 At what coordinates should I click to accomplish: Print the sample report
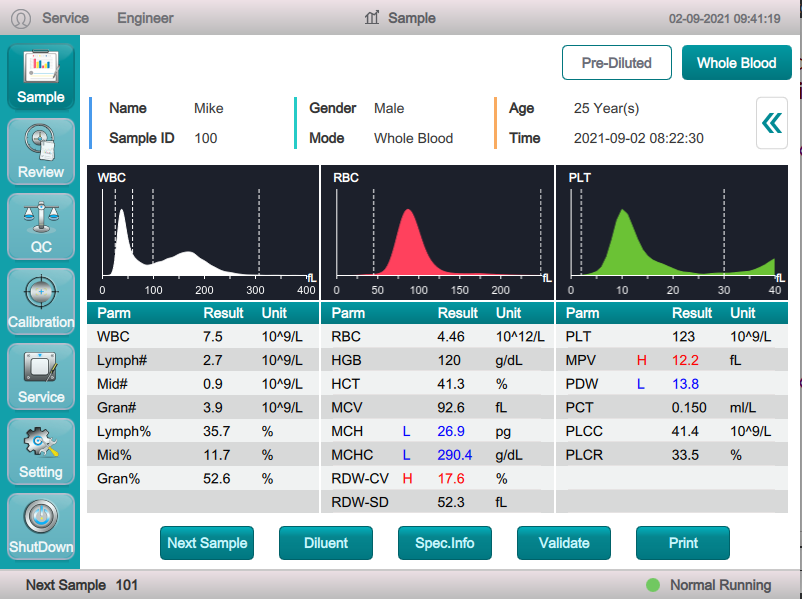[683, 543]
